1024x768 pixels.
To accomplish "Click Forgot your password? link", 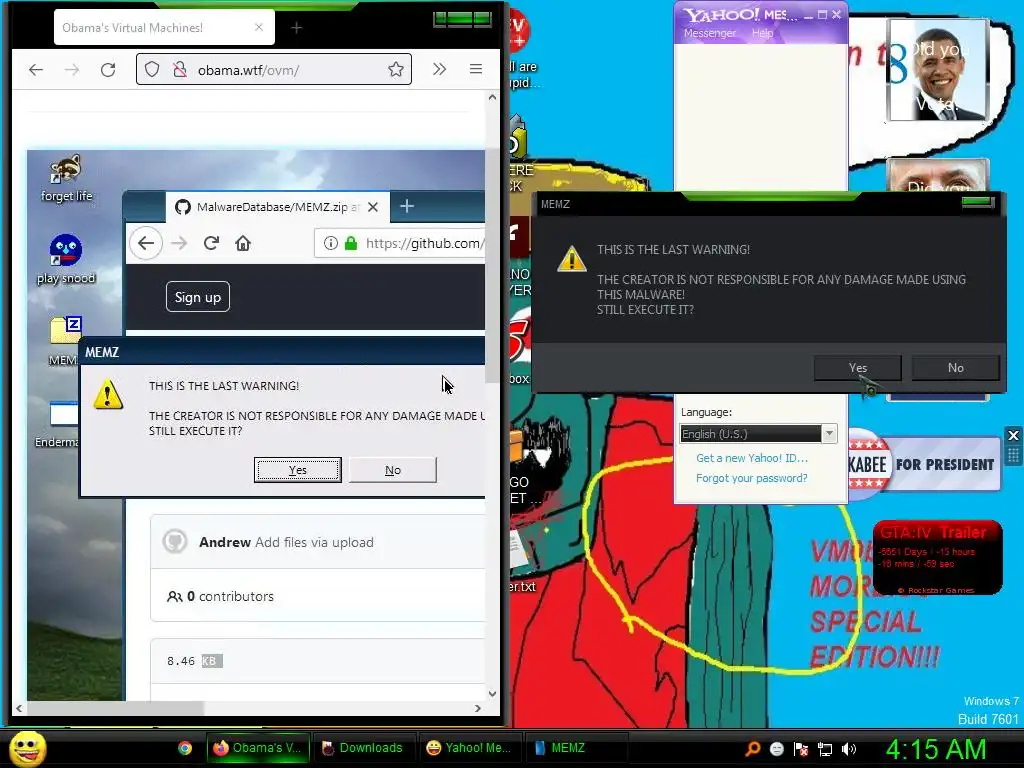I will pos(752,478).
